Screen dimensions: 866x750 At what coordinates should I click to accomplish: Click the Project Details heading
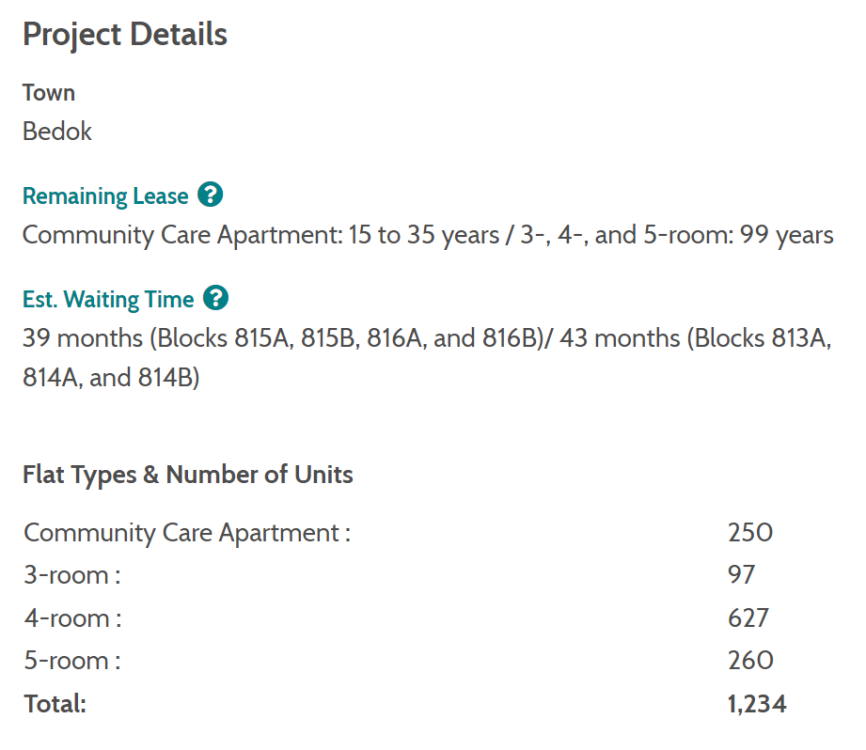pos(125,35)
